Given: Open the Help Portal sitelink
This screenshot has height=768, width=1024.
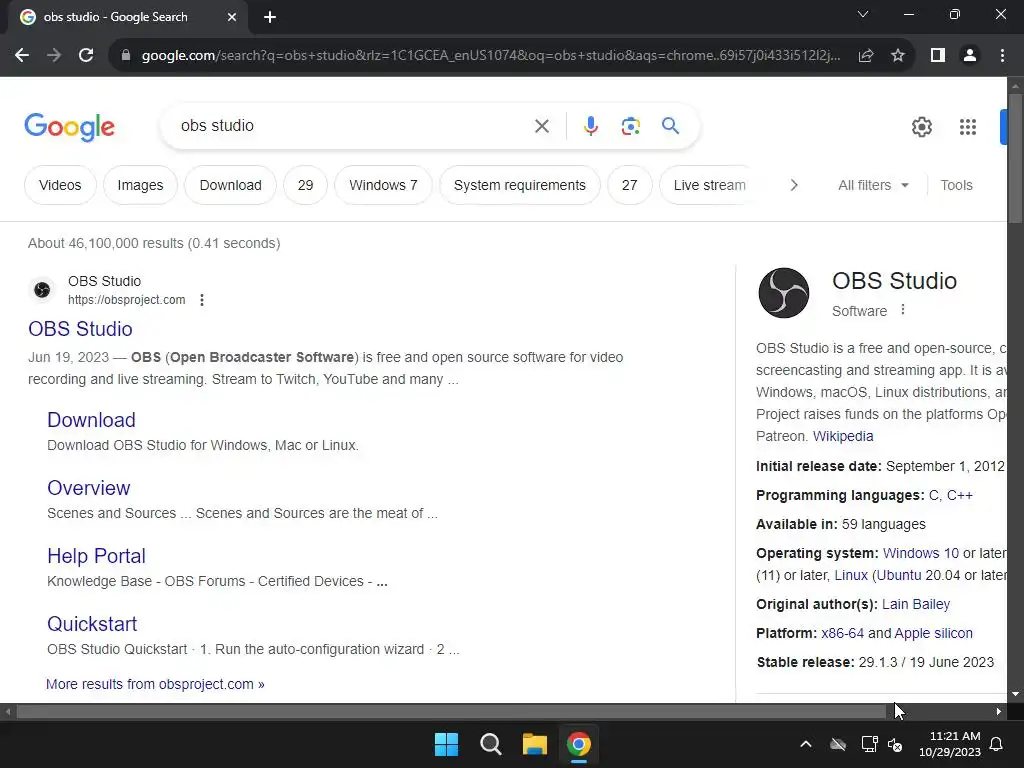Looking at the screenshot, I should (x=96, y=556).
